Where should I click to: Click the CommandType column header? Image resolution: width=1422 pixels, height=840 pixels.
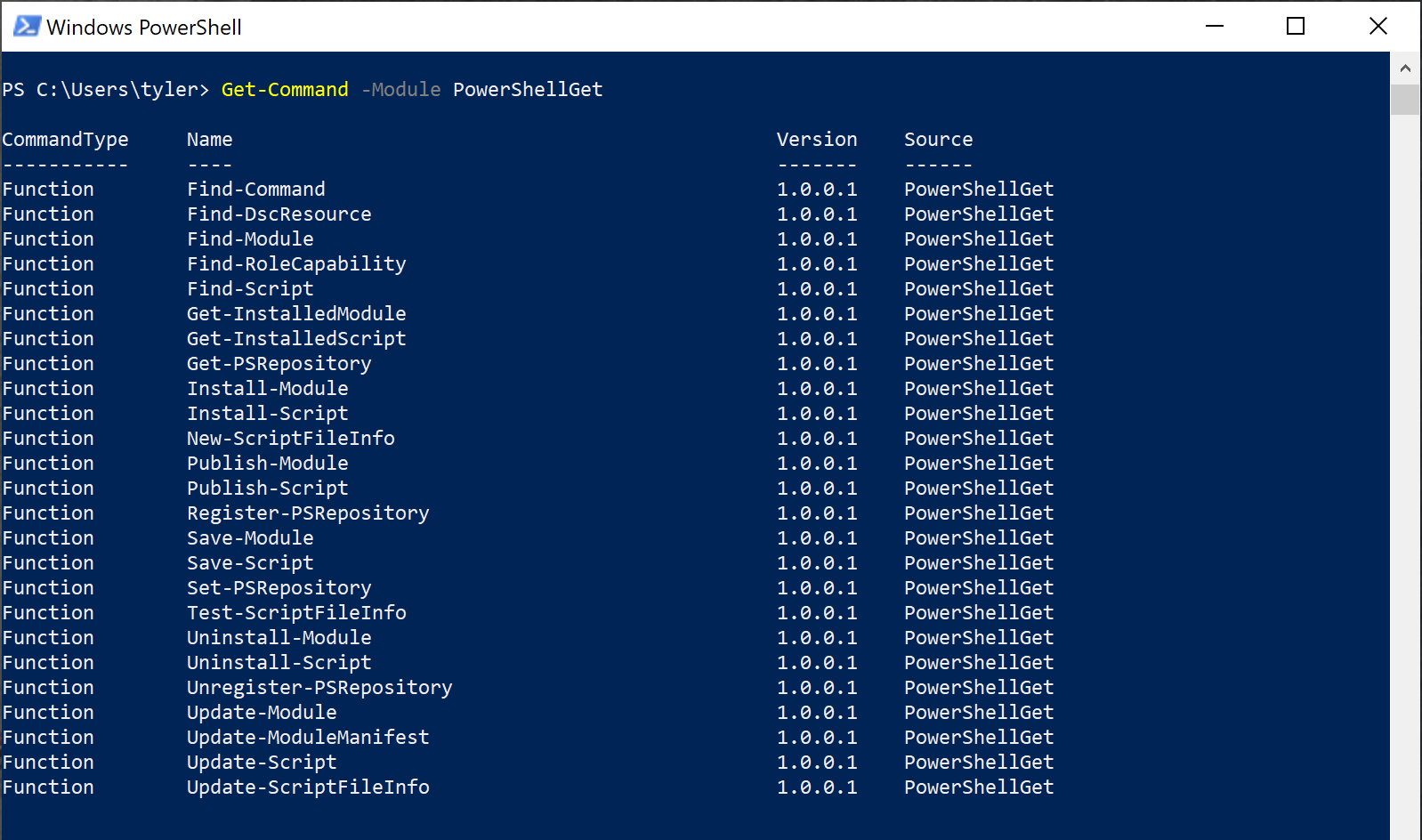pyautogui.click(x=65, y=140)
